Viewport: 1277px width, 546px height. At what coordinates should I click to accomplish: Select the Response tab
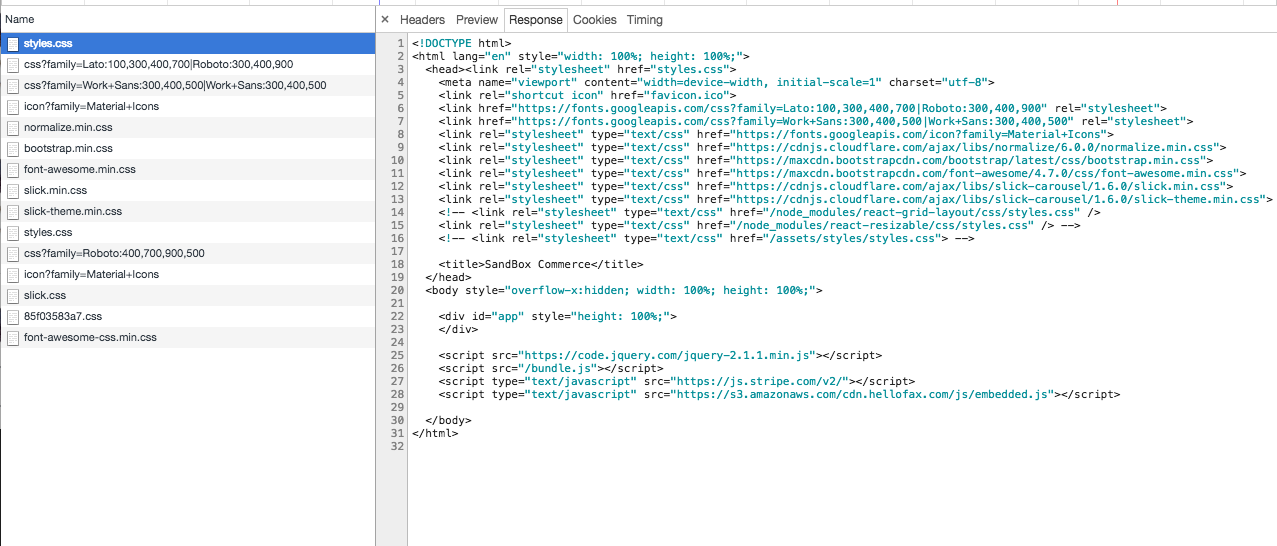pos(535,20)
